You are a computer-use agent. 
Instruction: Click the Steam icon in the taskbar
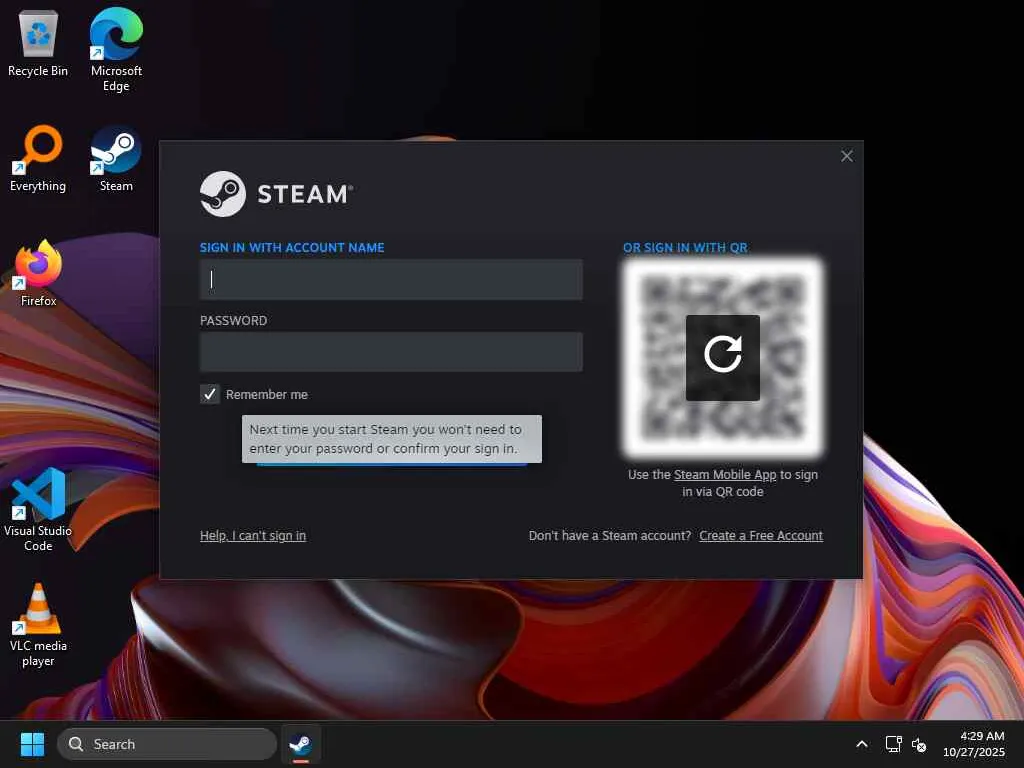click(x=300, y=744)
